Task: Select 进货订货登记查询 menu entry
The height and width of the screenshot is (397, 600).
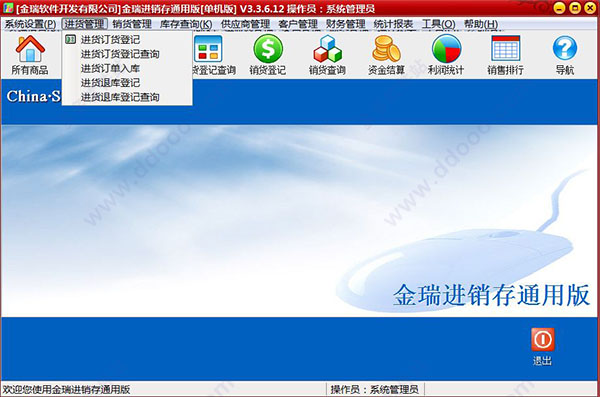Action: pyautogui.click(x=127, y=54)
